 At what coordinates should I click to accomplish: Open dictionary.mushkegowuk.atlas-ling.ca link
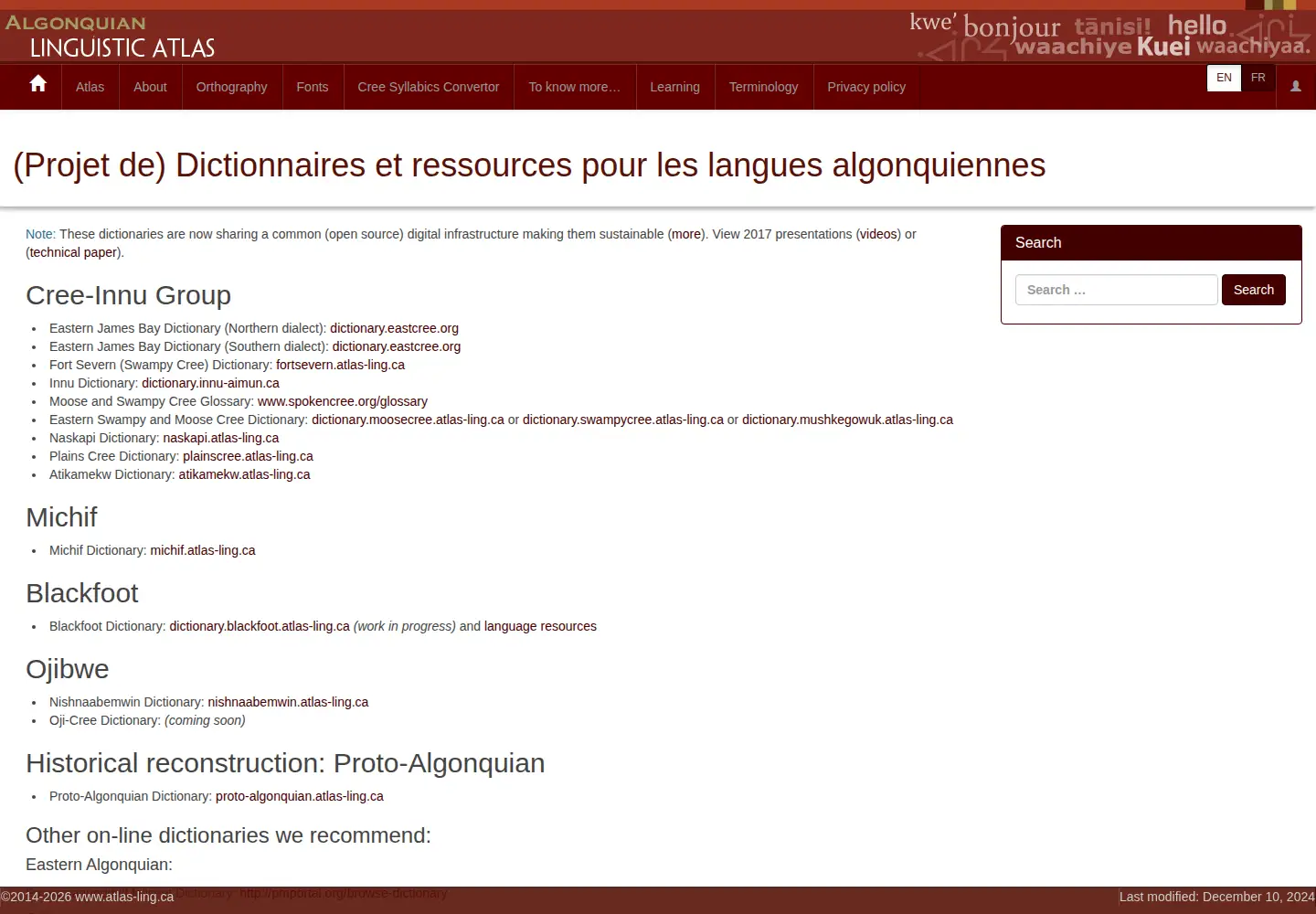tap(847, 420)
